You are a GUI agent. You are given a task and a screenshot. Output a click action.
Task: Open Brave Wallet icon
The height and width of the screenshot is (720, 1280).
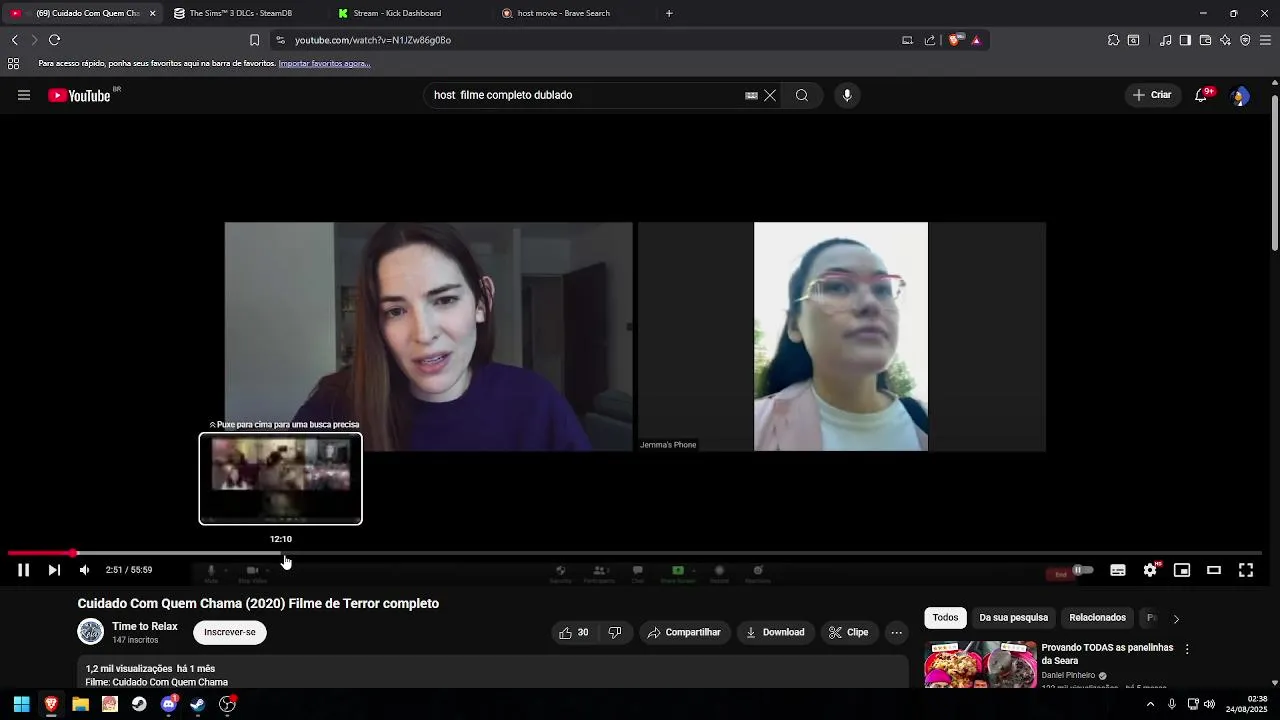click(1205, 40)
